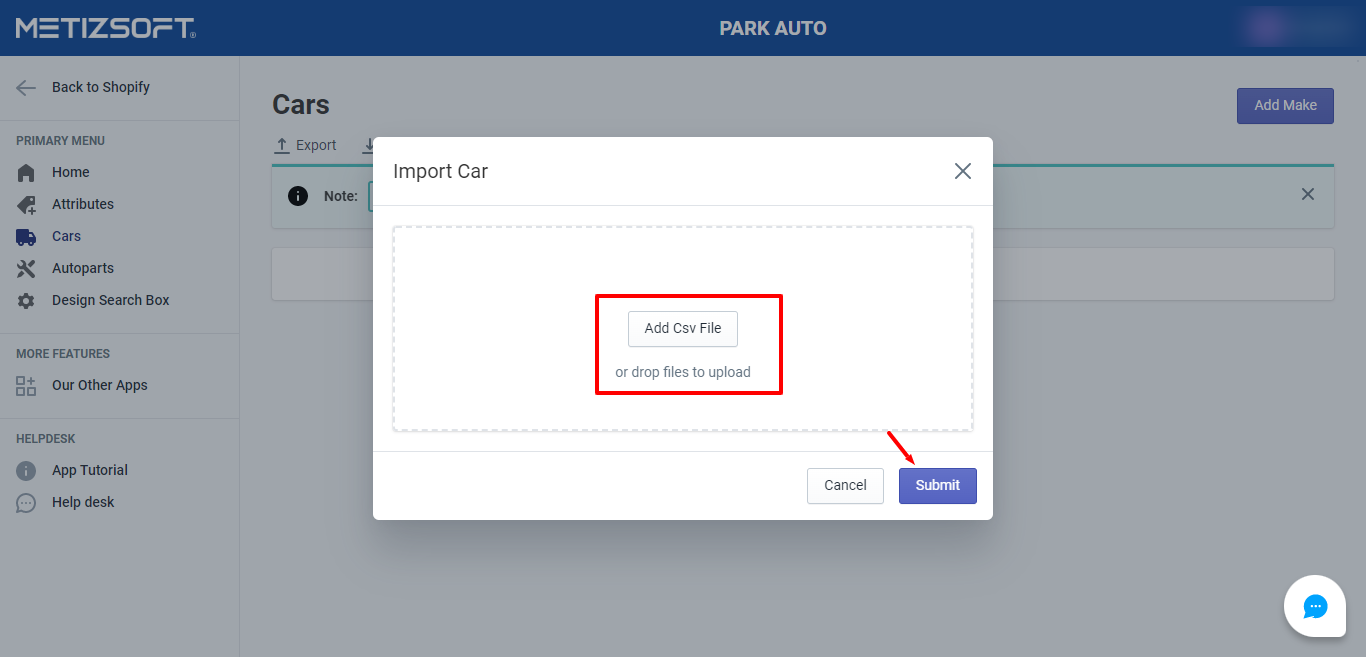
Task: Click the Attributes tag icon
Action: point(26,205)
